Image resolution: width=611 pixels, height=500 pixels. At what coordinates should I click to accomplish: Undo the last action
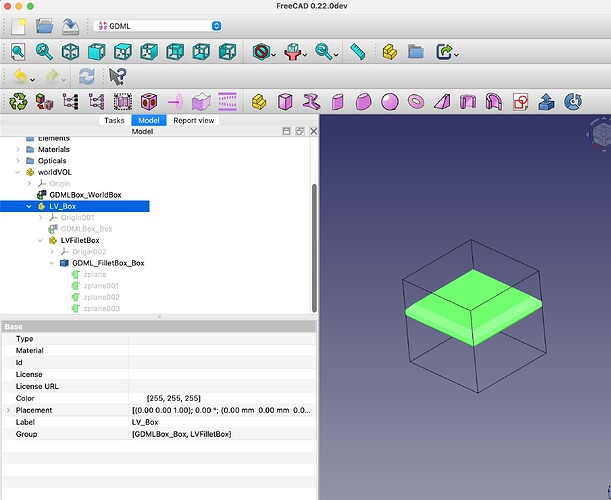pos(20,76)
